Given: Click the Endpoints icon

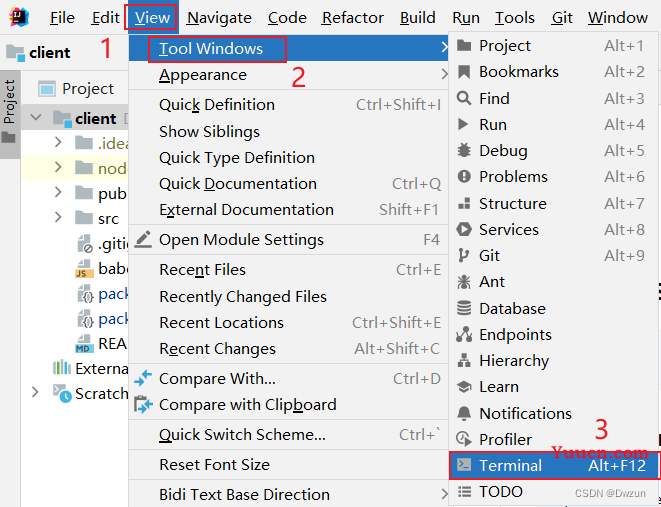Looking at the screenshot, I should [x=464, y=335].
